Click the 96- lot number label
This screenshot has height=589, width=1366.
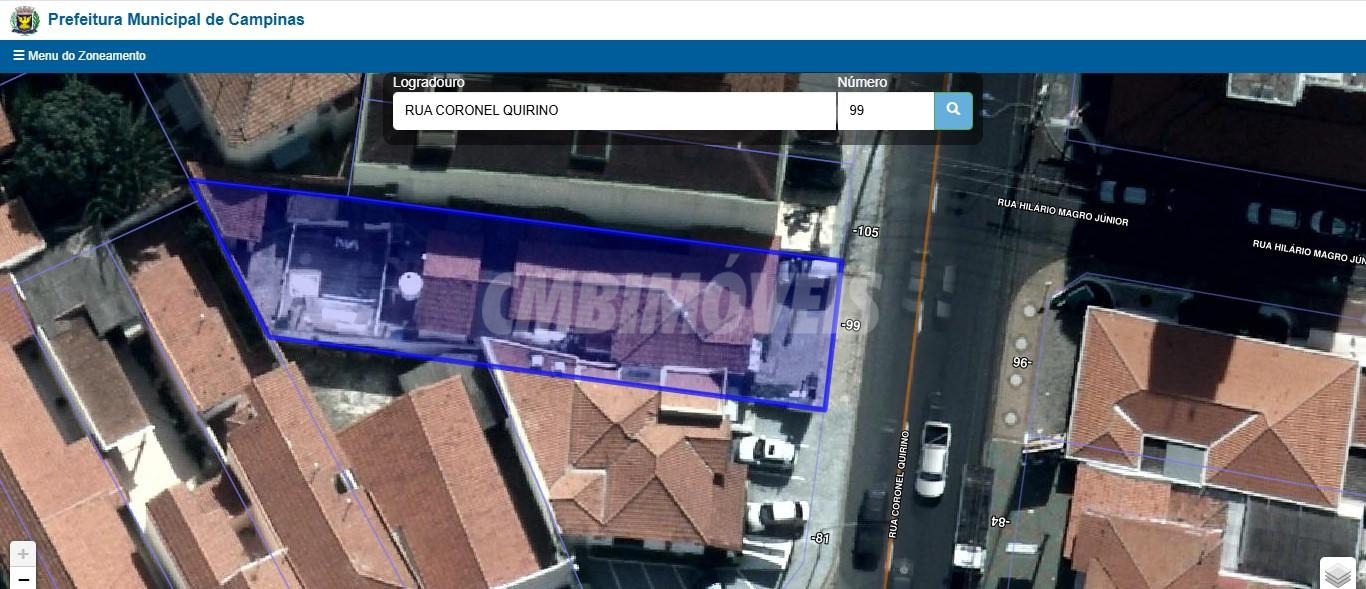pos(1021,362)
